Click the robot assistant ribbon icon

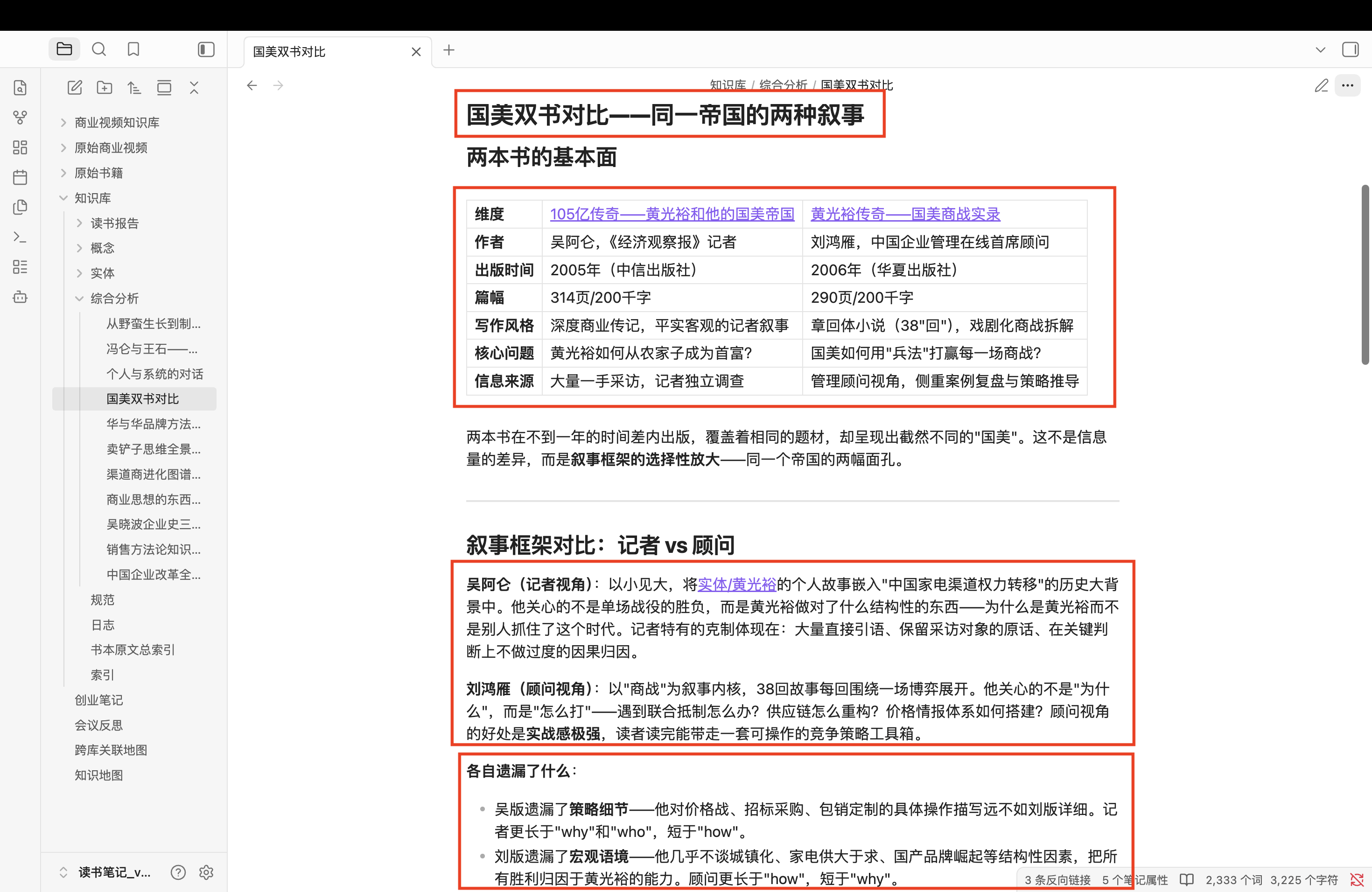[x=20, y=297]
